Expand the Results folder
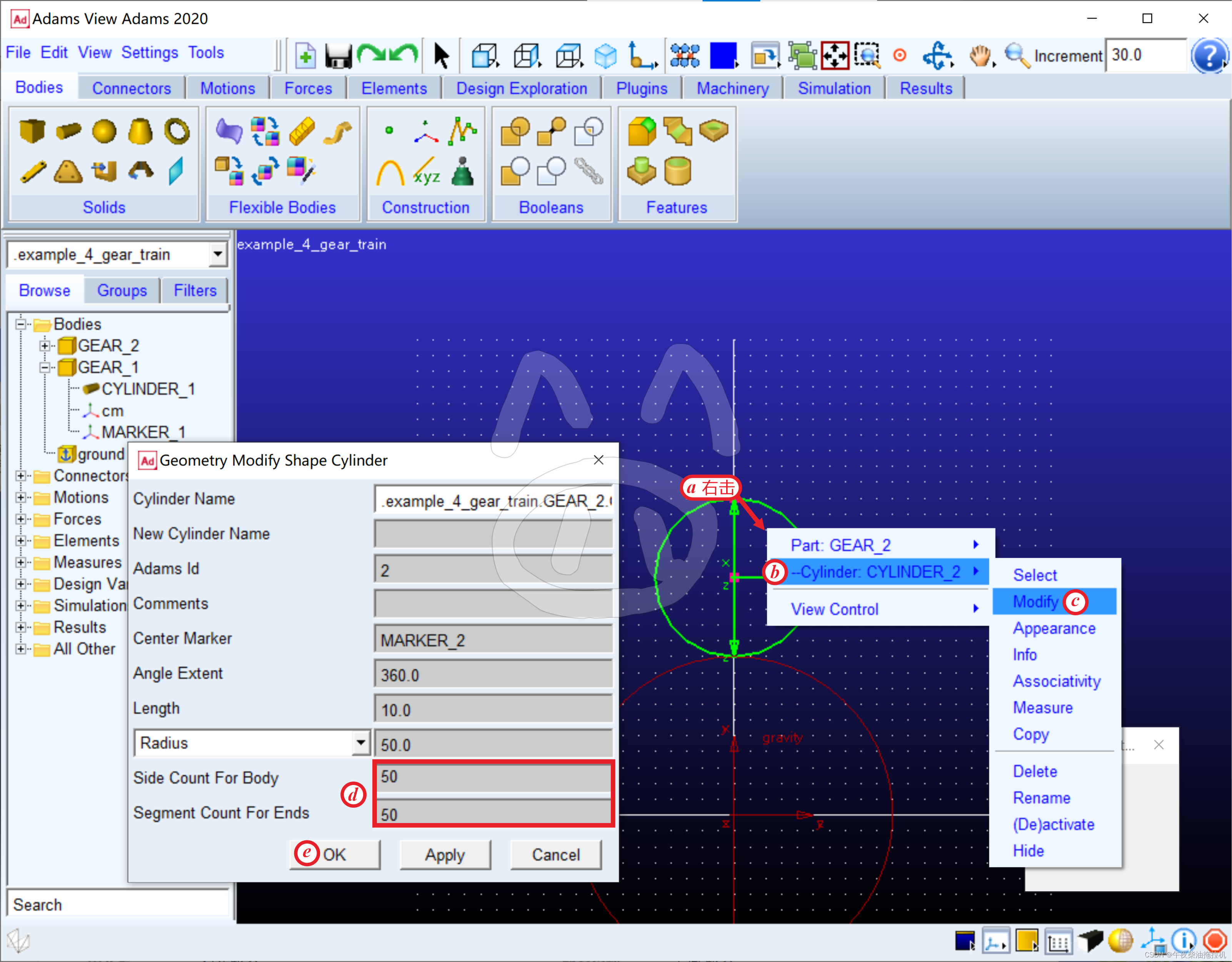 21,627
